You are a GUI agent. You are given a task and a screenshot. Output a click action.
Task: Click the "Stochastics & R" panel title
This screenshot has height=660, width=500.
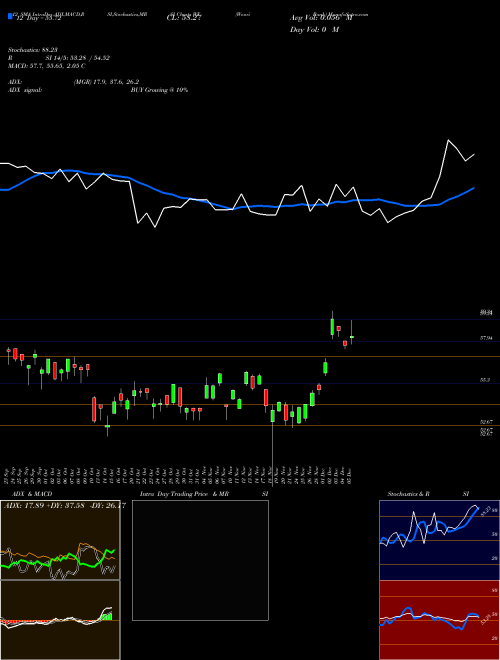tap(408, 494)
